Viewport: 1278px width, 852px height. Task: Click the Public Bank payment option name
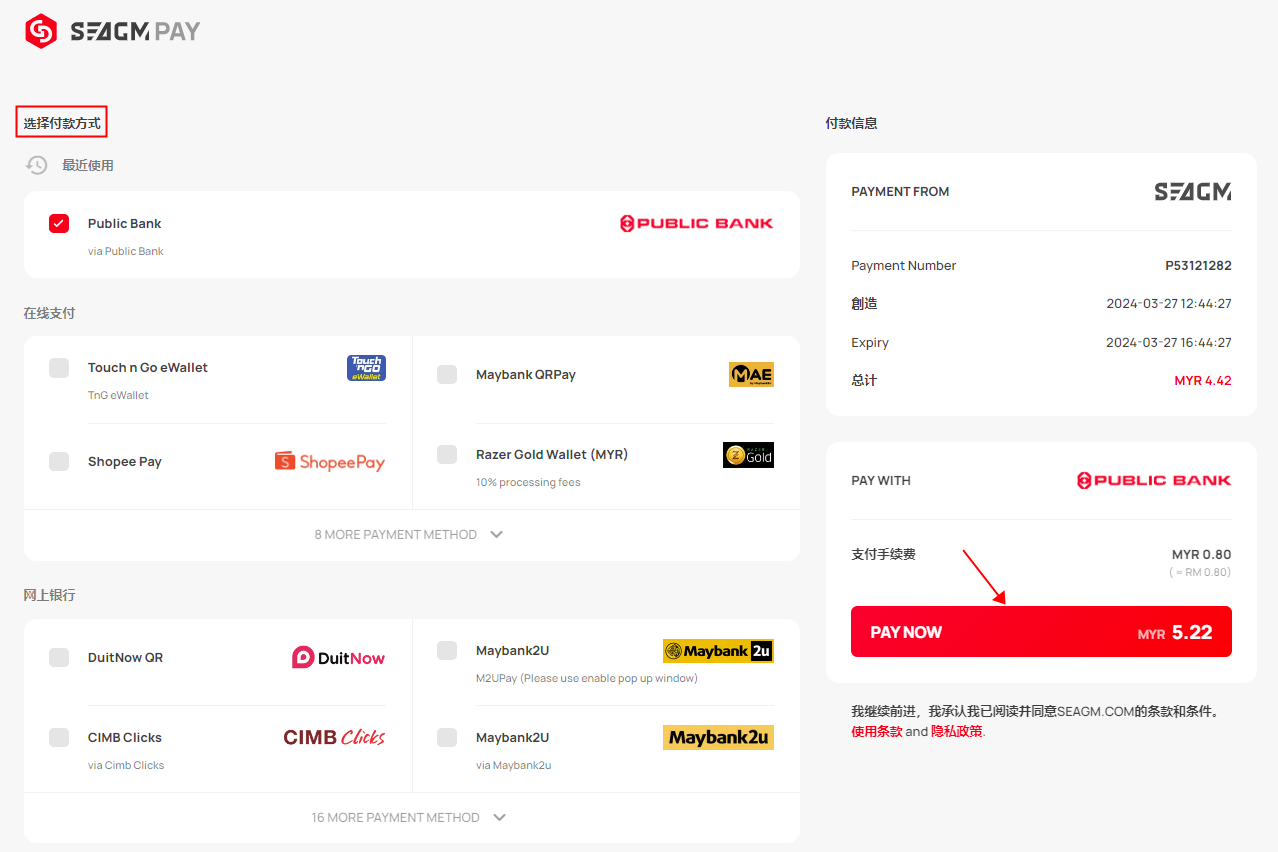[x=125, y=223]
